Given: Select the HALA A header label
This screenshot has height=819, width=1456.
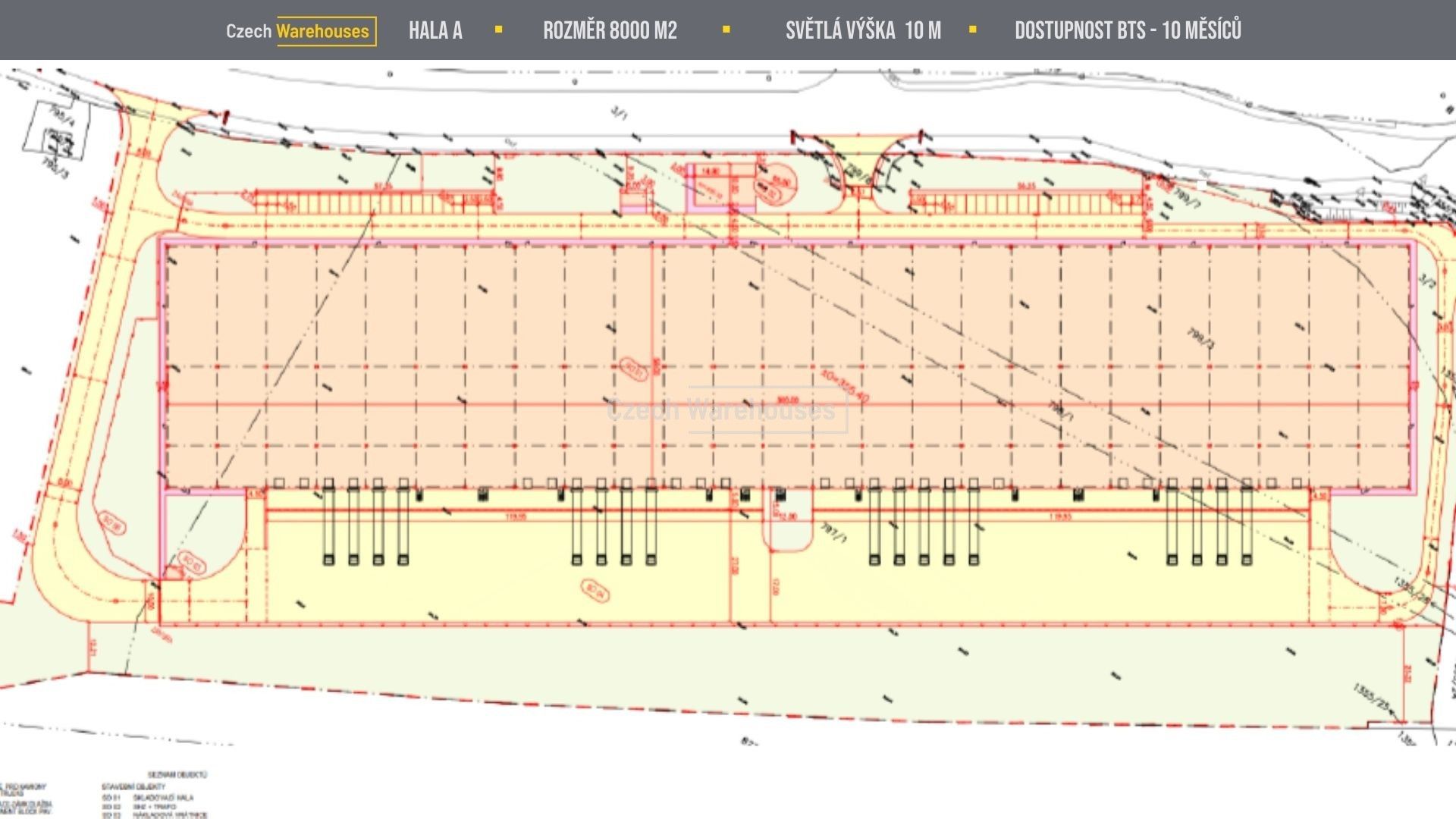Looking at the screenshot, I should pyautogui.click(x=435, y=31).
